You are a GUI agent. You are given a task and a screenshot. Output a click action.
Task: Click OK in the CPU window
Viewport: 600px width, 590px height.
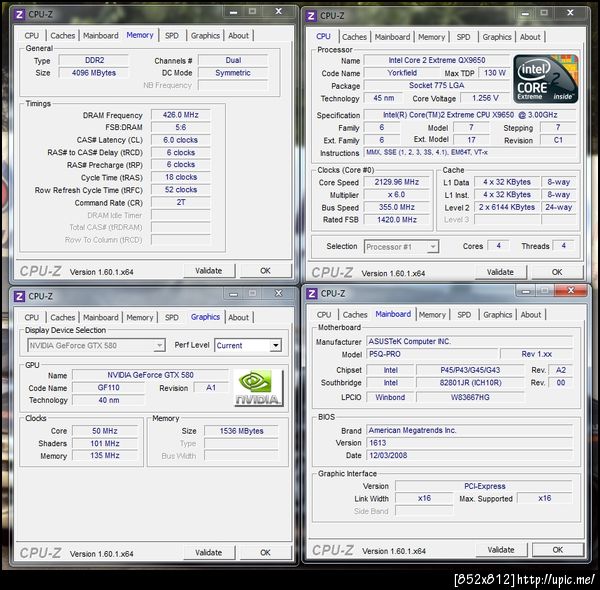coord(557,272)
